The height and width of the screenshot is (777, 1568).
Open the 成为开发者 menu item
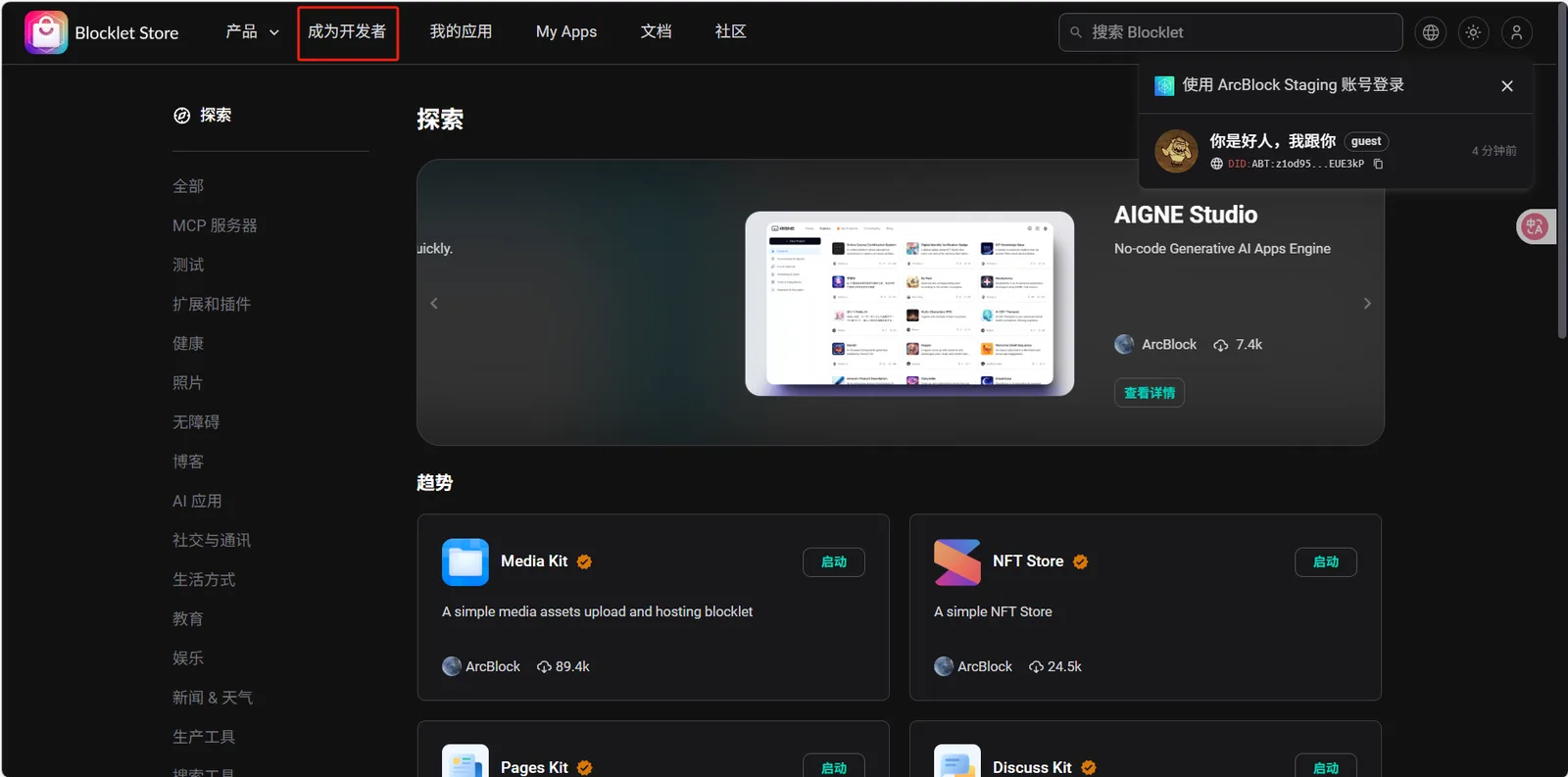pos(347,32)
